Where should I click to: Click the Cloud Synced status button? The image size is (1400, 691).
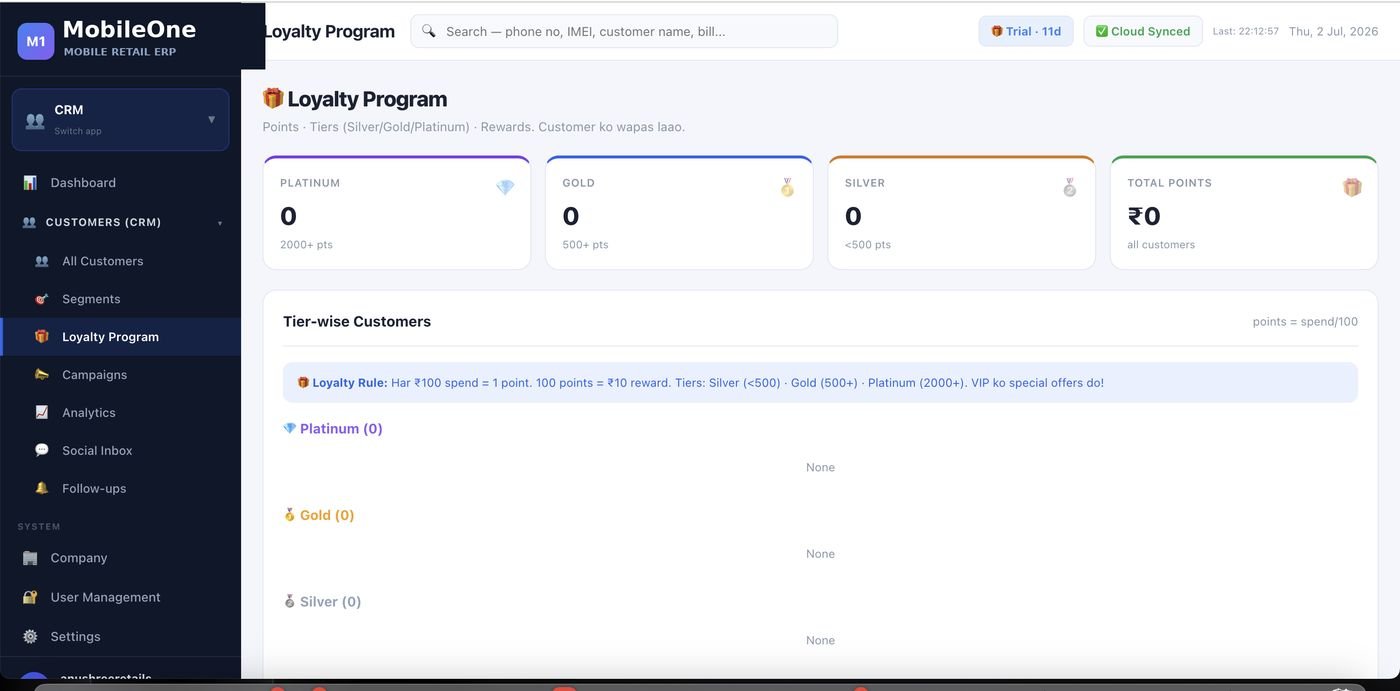coord(1143,31)
